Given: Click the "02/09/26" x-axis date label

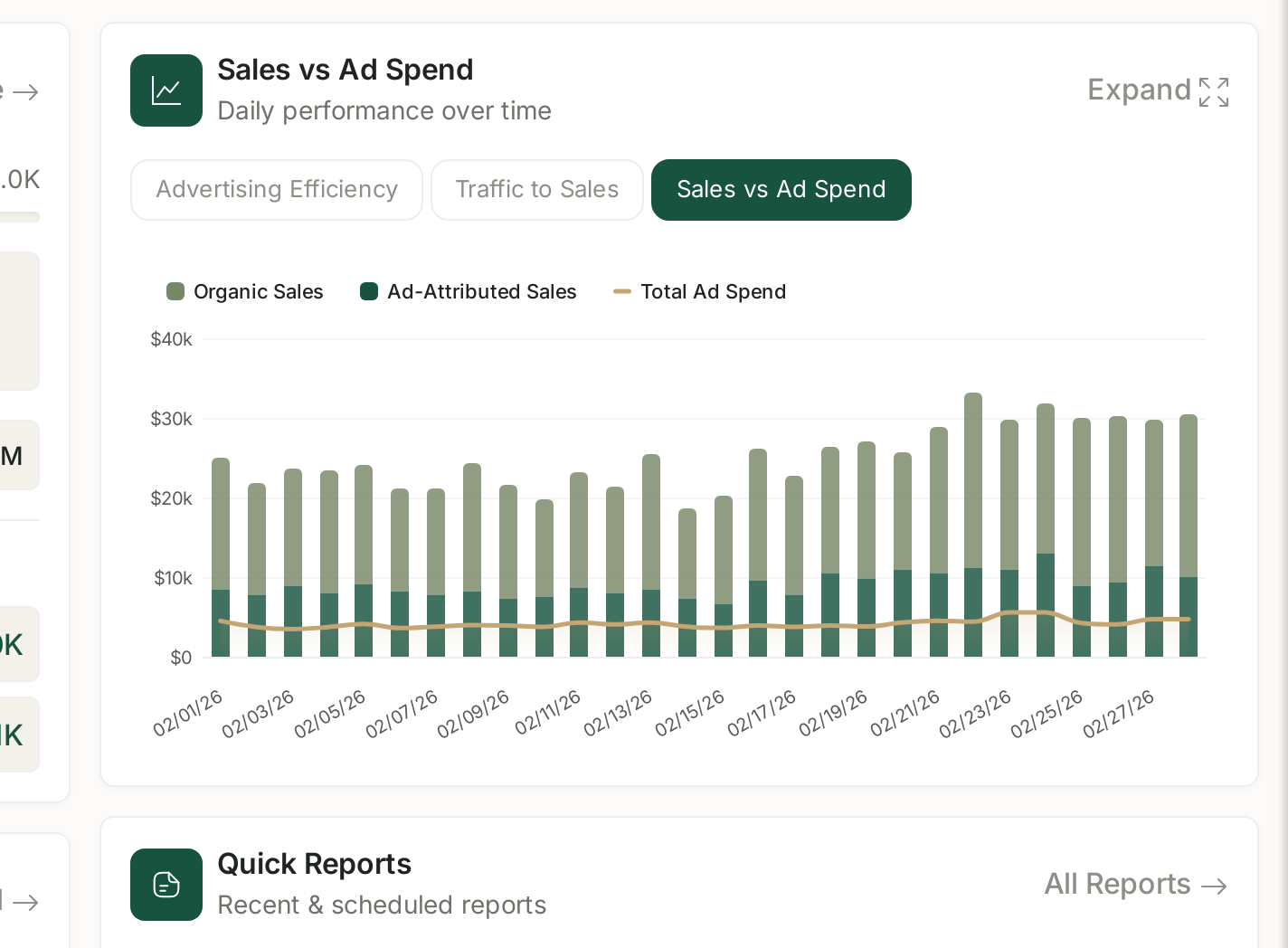Looking at the screenshot, I should 474,714.
